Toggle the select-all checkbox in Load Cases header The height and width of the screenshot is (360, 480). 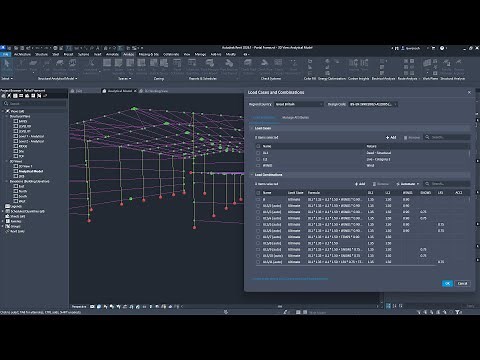point(258,146)
